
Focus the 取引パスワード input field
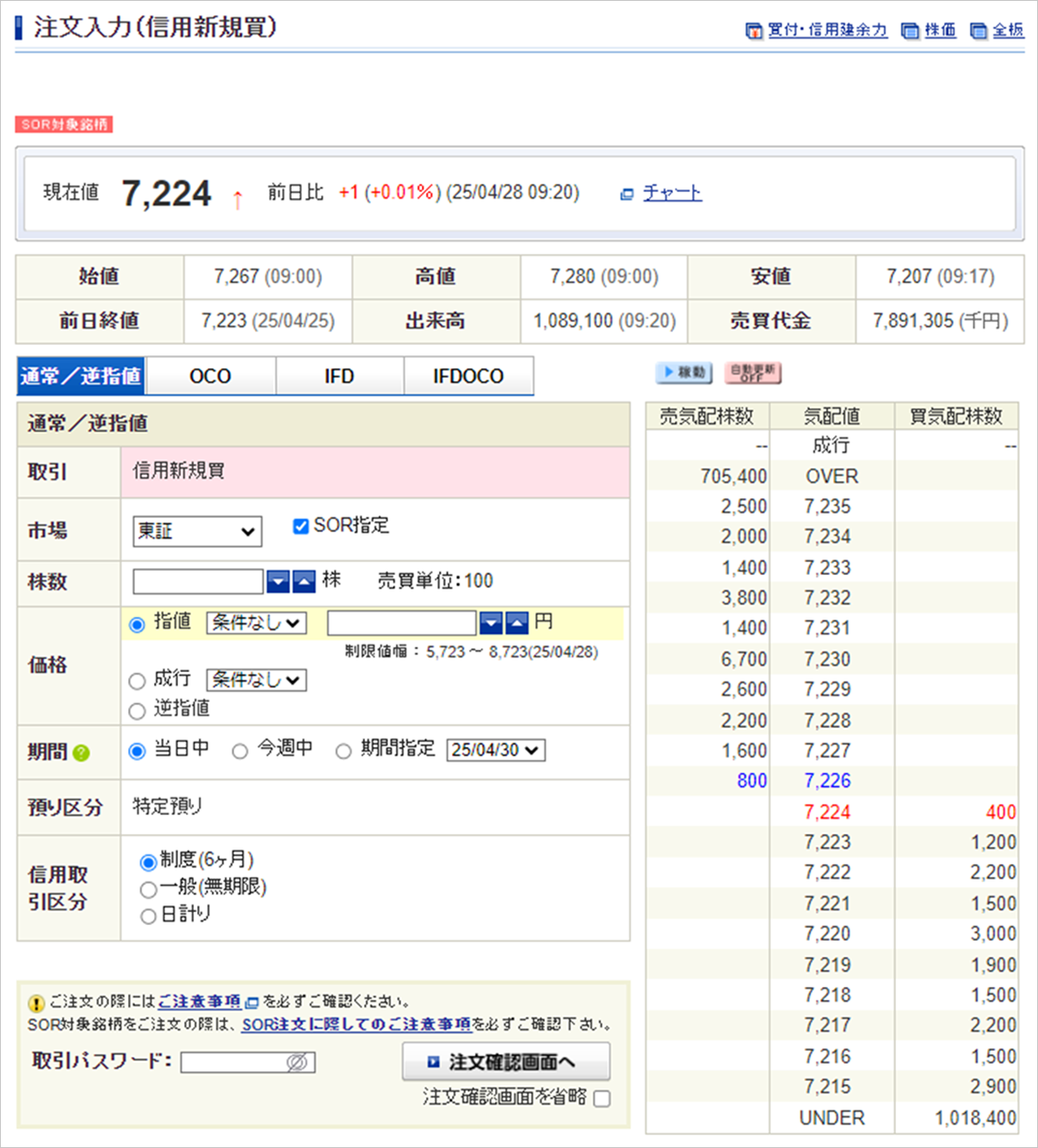[248, 1063]
